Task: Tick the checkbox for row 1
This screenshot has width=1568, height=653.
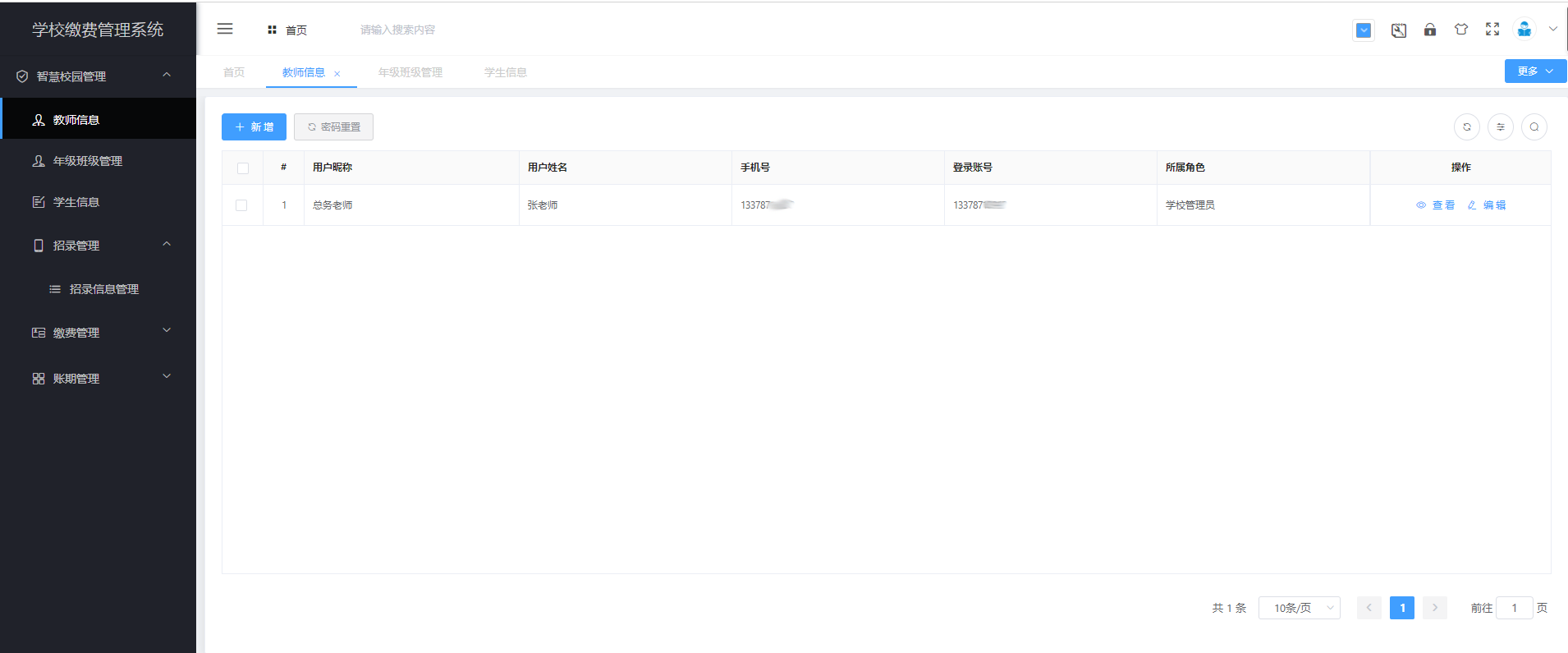Action: tap(241, 205)
